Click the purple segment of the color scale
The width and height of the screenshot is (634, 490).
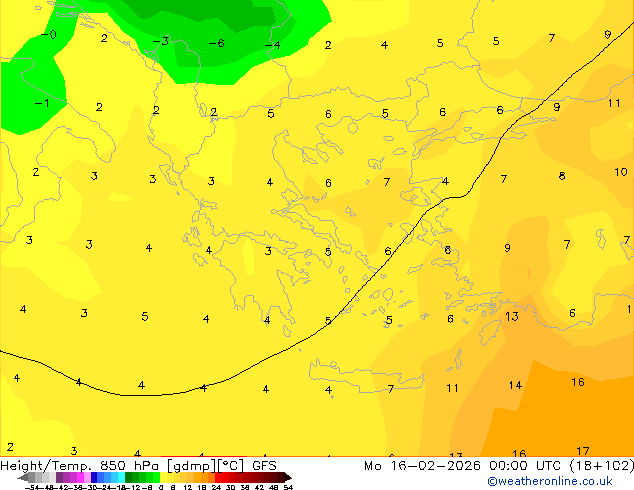pyautogui.click(x=59, y=477)
